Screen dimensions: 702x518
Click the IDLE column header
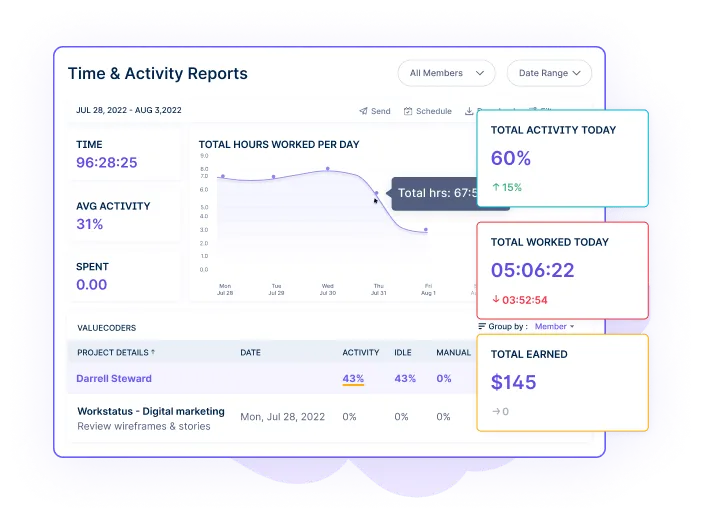(403, 352)
